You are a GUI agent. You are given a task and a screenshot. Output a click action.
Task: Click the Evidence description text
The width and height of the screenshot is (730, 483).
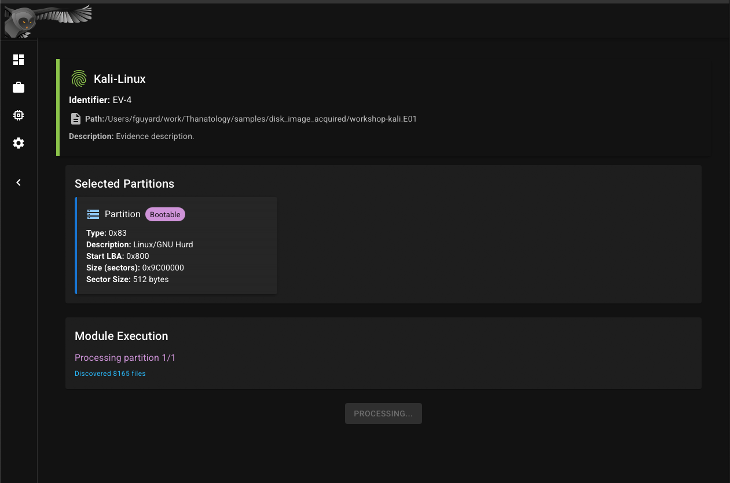pos(132,136)
